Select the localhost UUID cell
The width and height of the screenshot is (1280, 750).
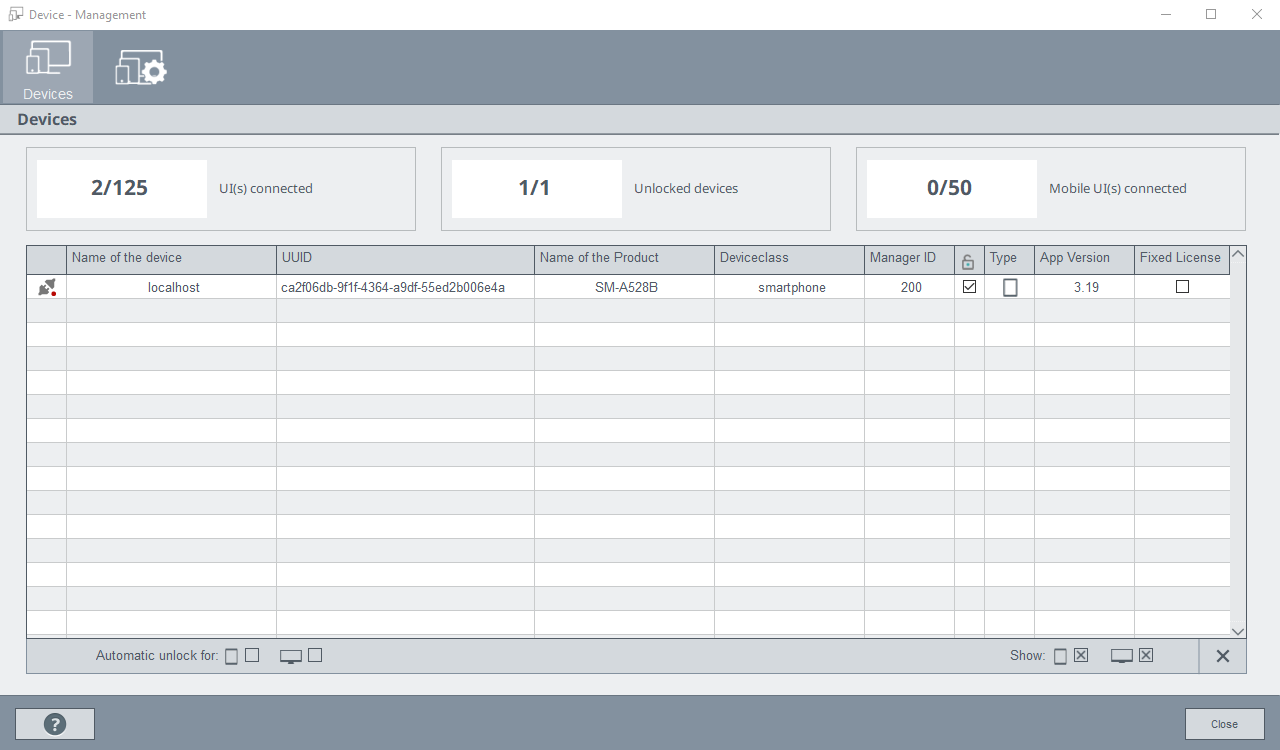click(393, 288)
